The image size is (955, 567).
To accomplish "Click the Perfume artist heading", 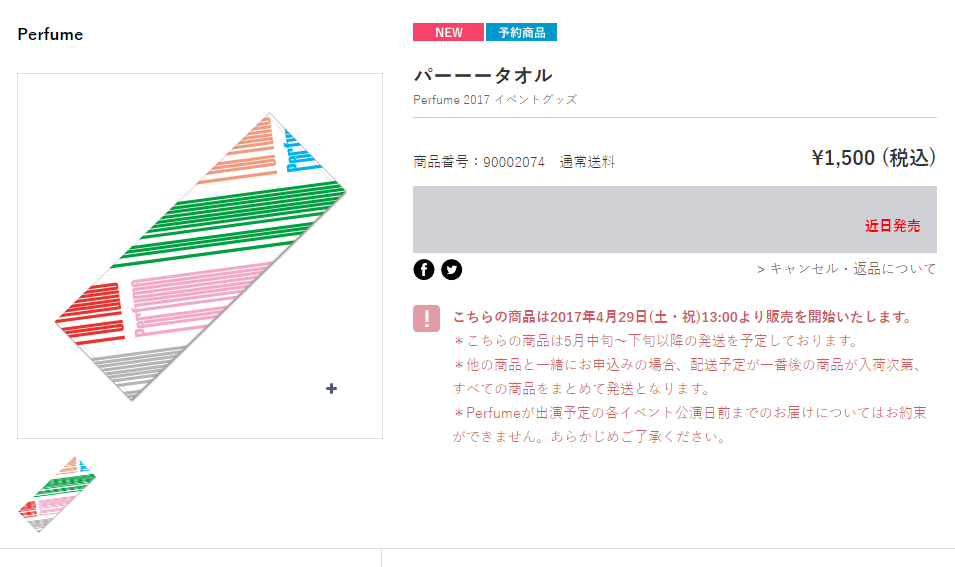I will pyautogui.click(x=50, y=34).
